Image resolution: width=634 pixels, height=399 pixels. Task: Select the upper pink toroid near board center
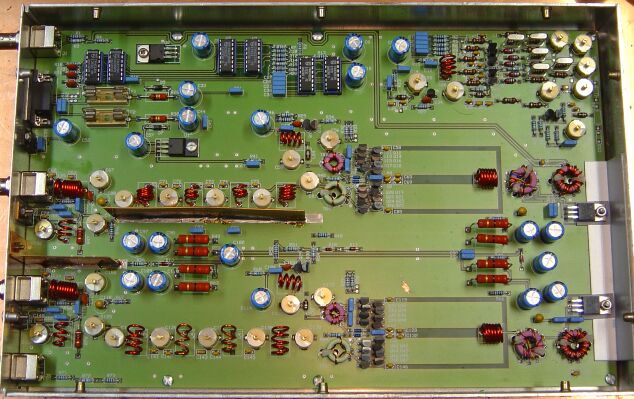pyautogui.click(x=333, y=163)
